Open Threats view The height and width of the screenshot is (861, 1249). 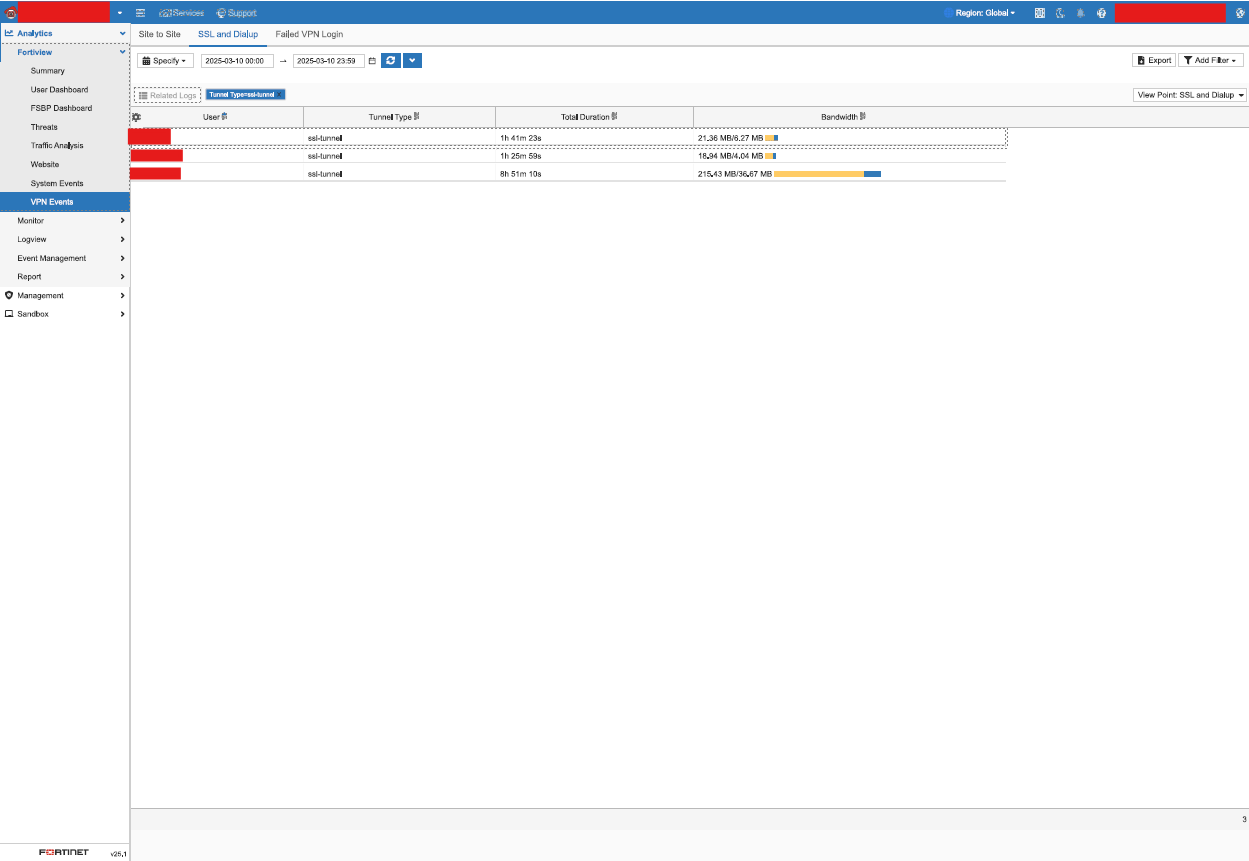coord(44,127)
